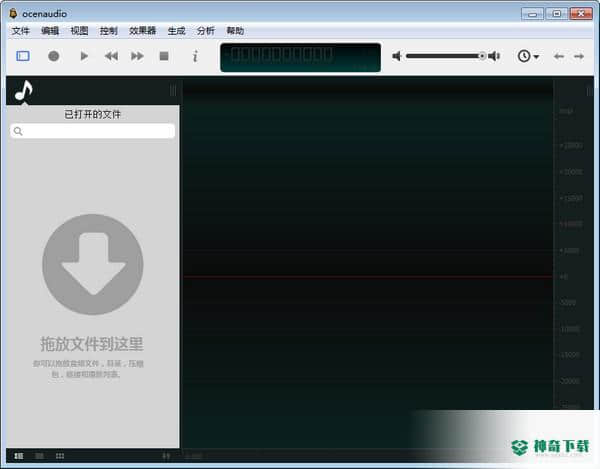This screenshot has width=600, height=469.
Task: Open the 文件 menu
Action: [x=20, y=31]
